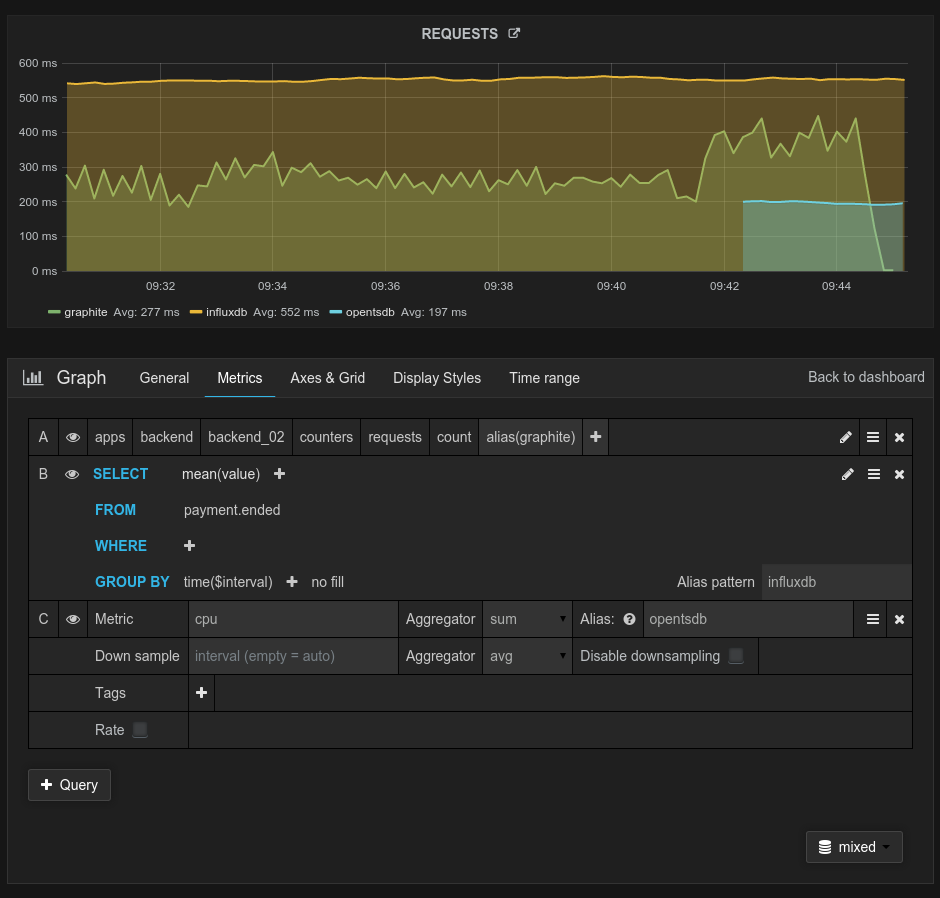Viewport: 940px width, 898px height.
Task: Switch to the Axes & Grid tab
Action: [327, 378]
